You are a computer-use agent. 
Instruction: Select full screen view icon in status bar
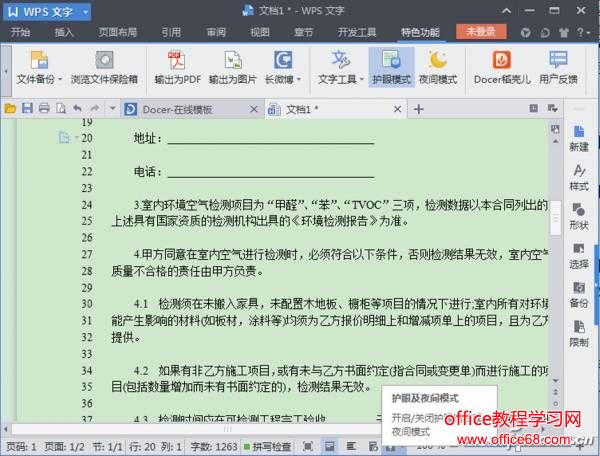(308, 446)
